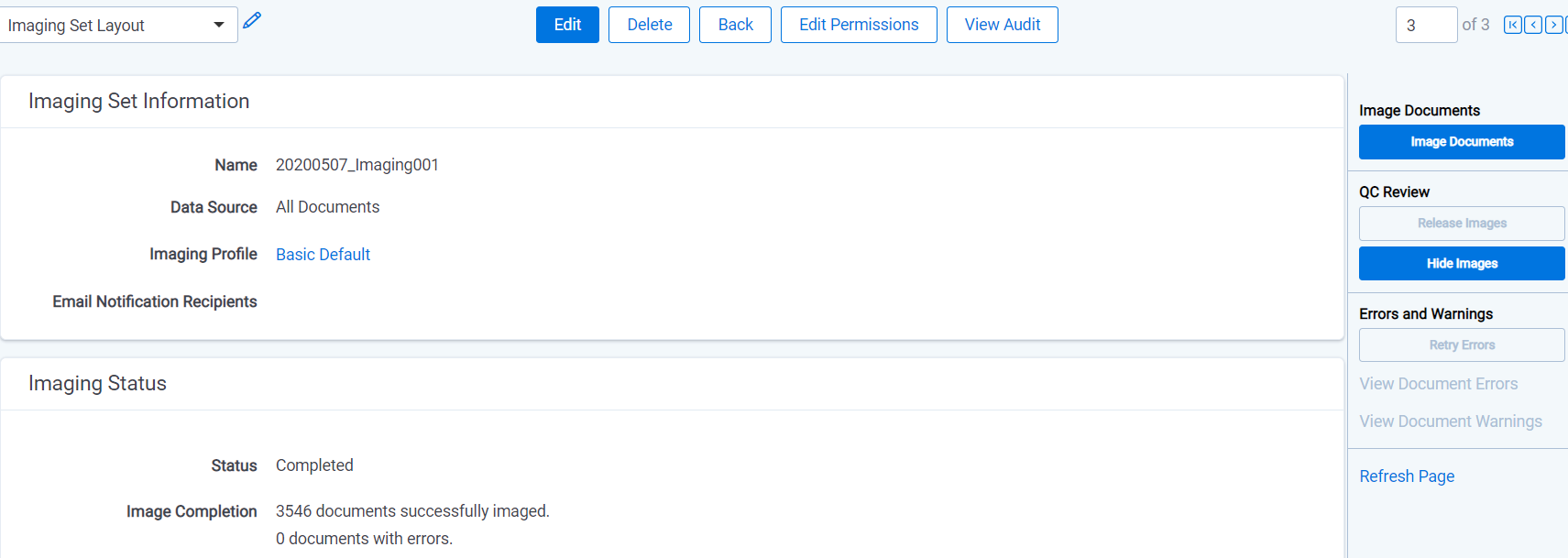Click the Back button
The image size is (1568, 558).
pyautogui.click(x=735, y=25)
